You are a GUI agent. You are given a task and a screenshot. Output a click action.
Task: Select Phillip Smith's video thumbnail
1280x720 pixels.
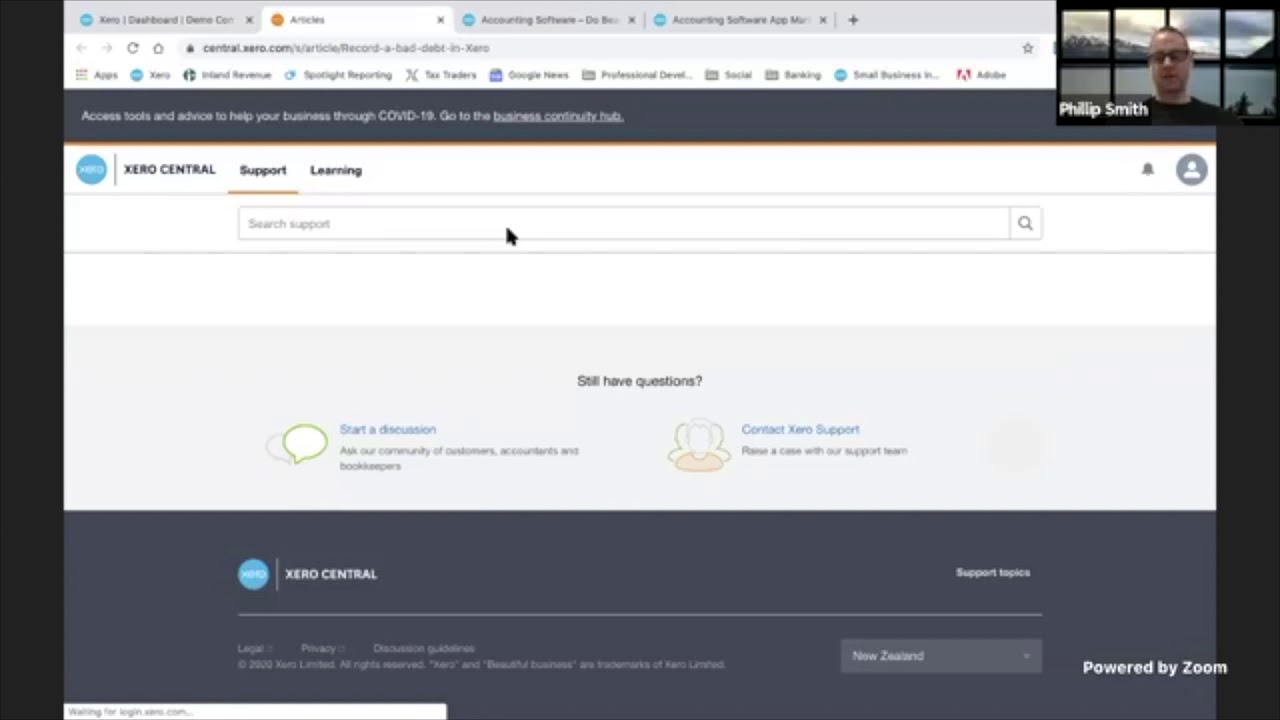(1167, 64)
